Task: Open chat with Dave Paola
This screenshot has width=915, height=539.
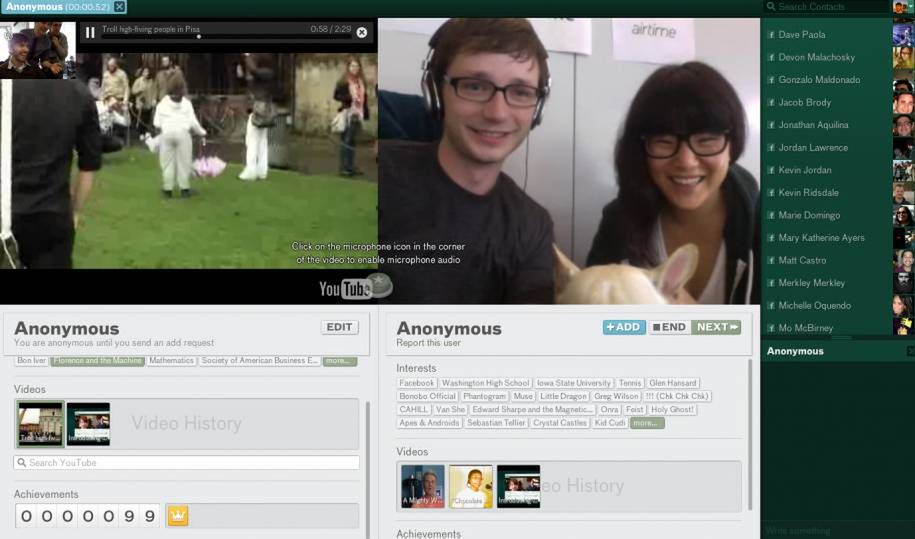Action: (x=802, y=34)
